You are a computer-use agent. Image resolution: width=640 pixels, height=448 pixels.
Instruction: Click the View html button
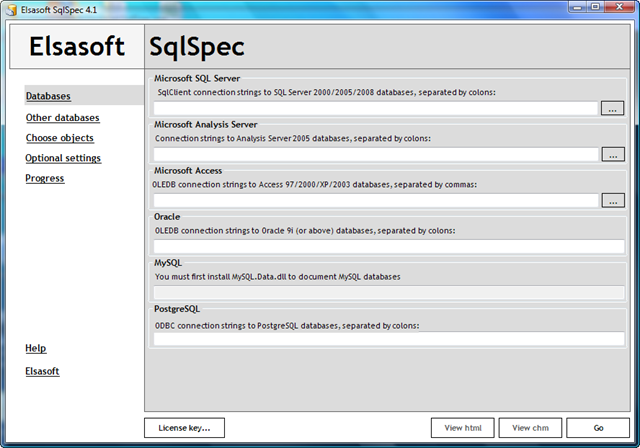(463, 428)
